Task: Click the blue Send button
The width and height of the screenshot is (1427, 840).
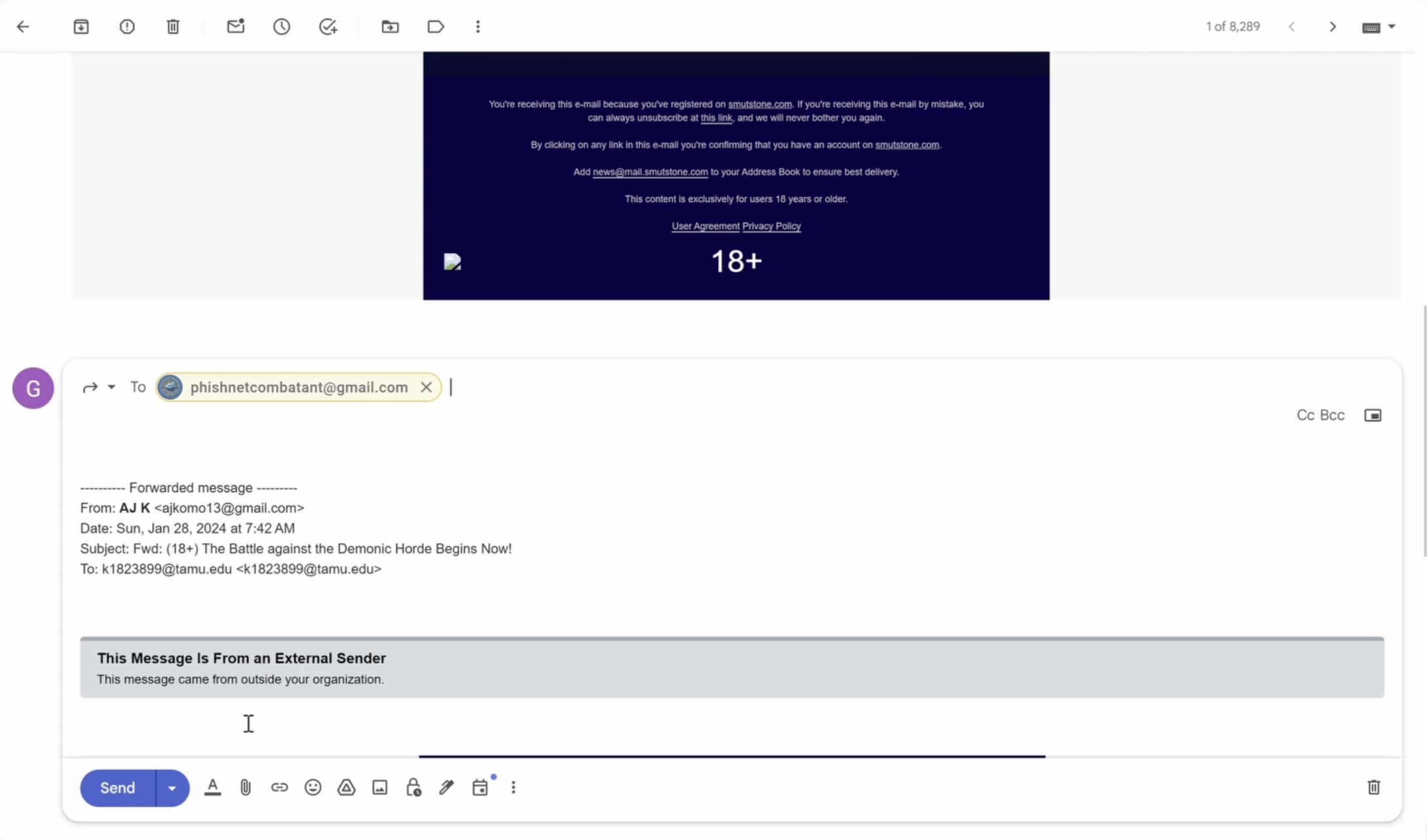Action: click(x=118, y=788)
